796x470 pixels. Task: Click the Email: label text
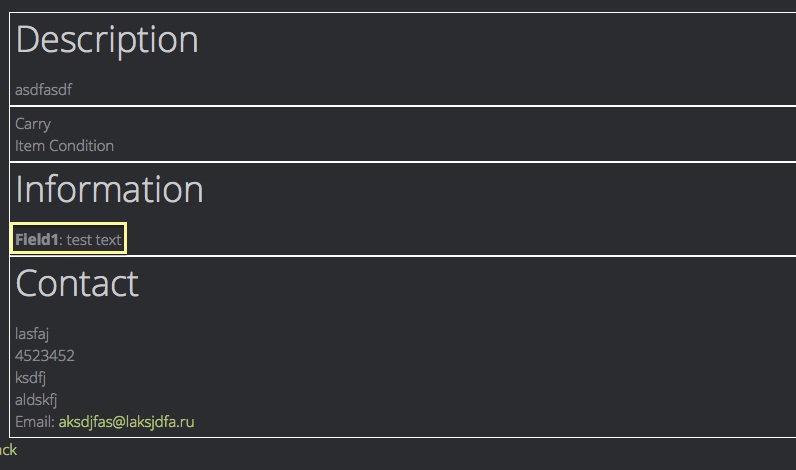coord(35,422)
